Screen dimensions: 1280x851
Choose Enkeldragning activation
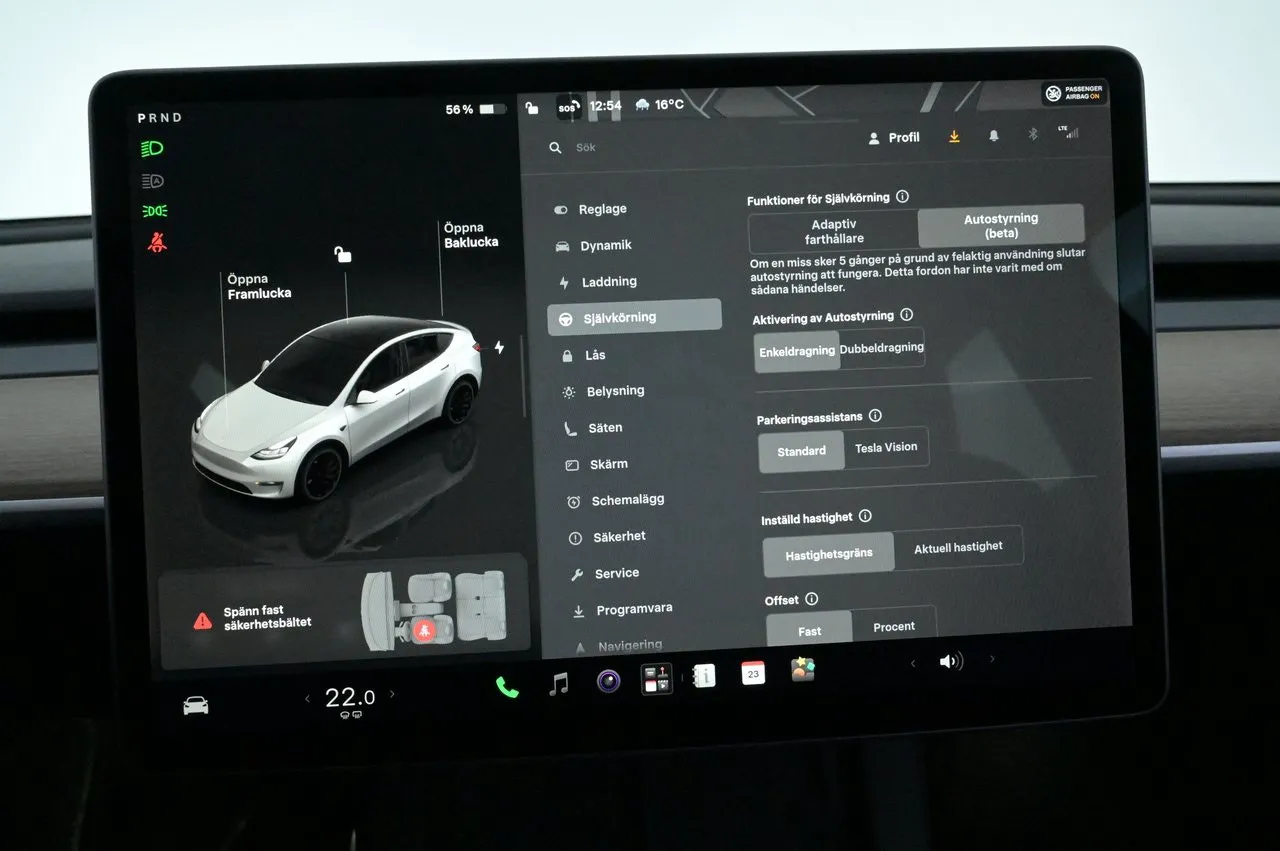point(797,351)
